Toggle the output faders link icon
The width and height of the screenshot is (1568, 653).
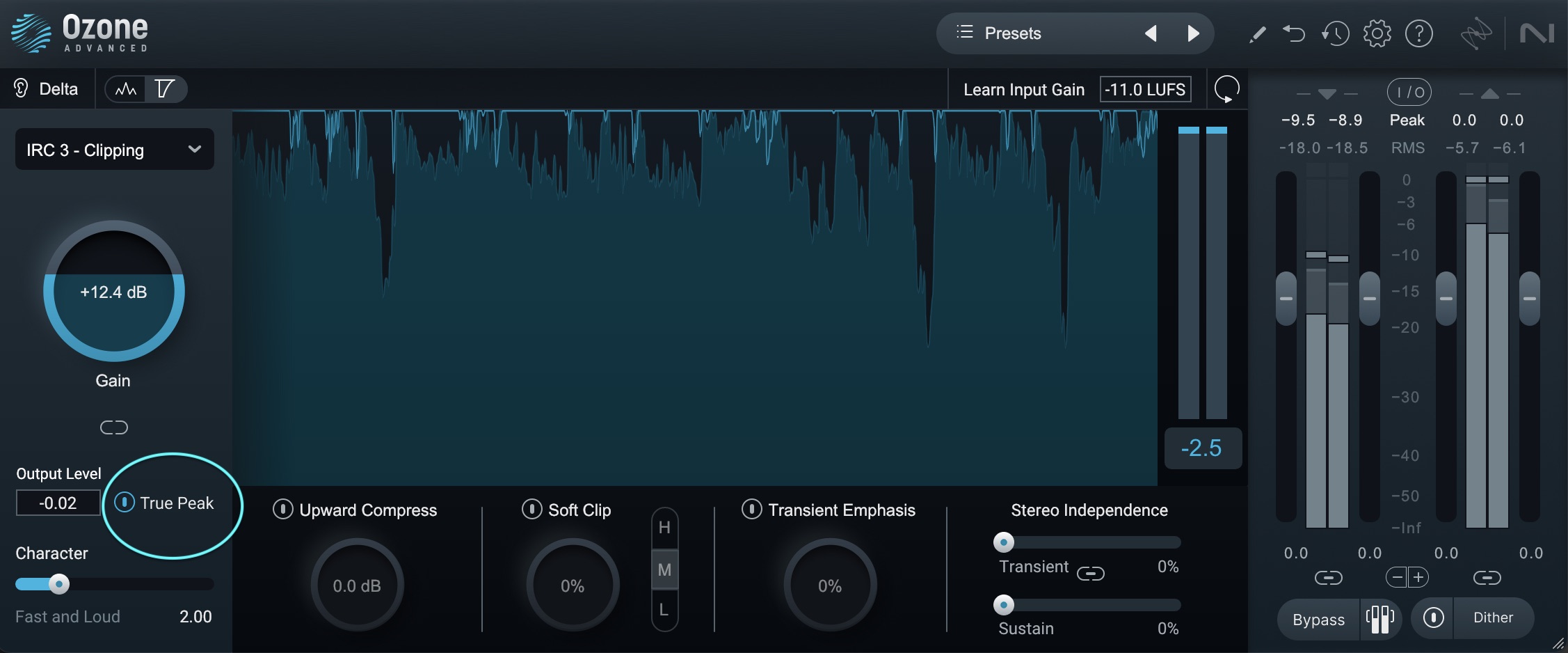[1487, 578]
